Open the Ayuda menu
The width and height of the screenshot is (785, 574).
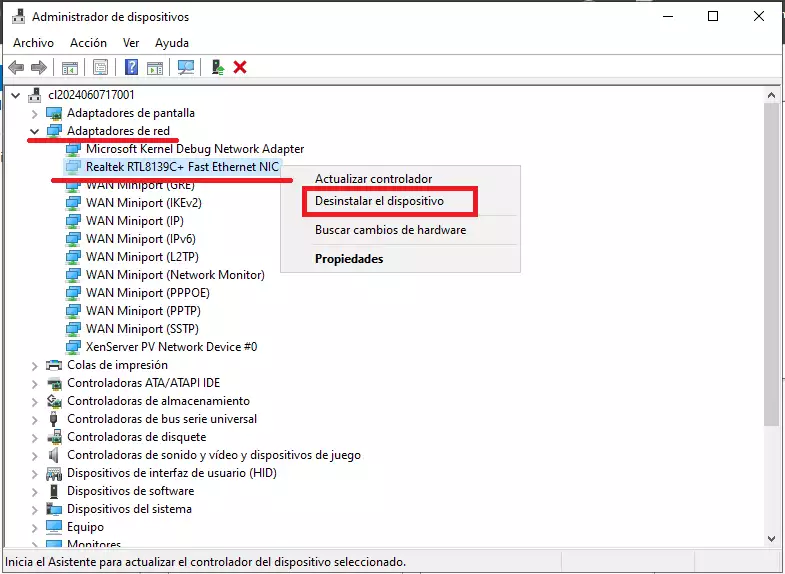click(172, 43)
